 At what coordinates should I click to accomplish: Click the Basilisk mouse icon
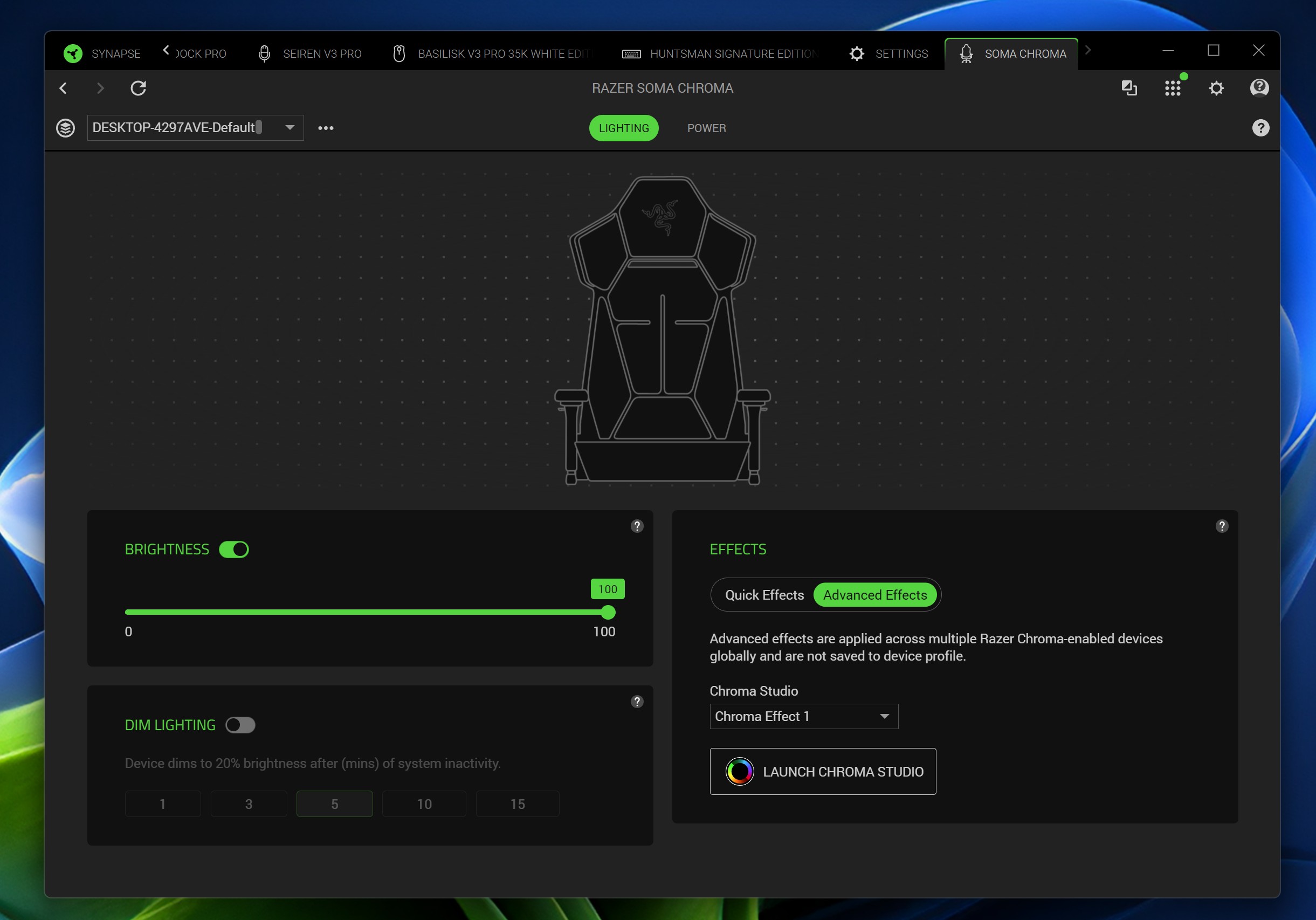tap(399, 54)
